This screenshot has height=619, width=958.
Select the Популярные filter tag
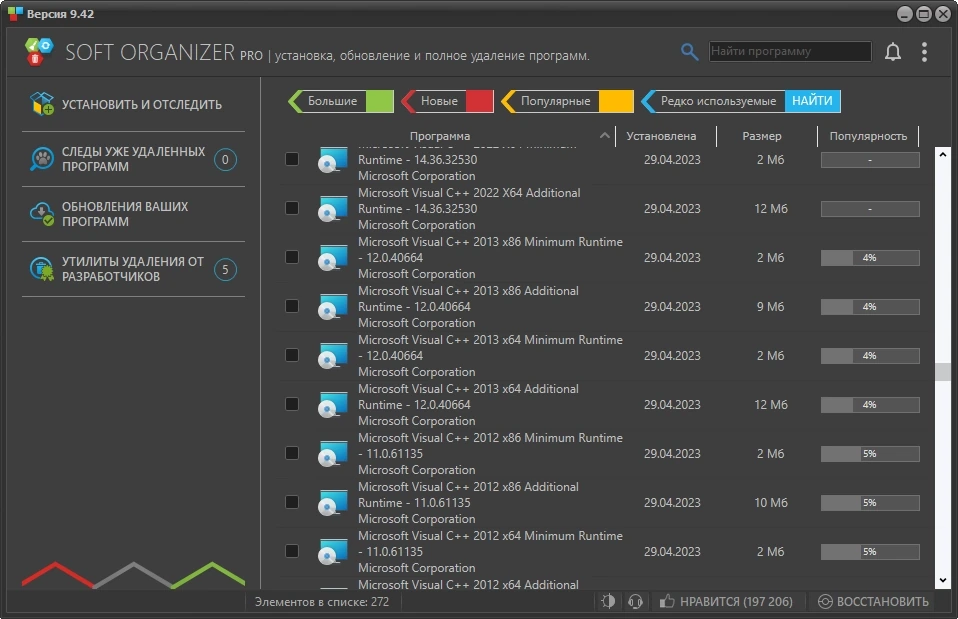(555, 101)
